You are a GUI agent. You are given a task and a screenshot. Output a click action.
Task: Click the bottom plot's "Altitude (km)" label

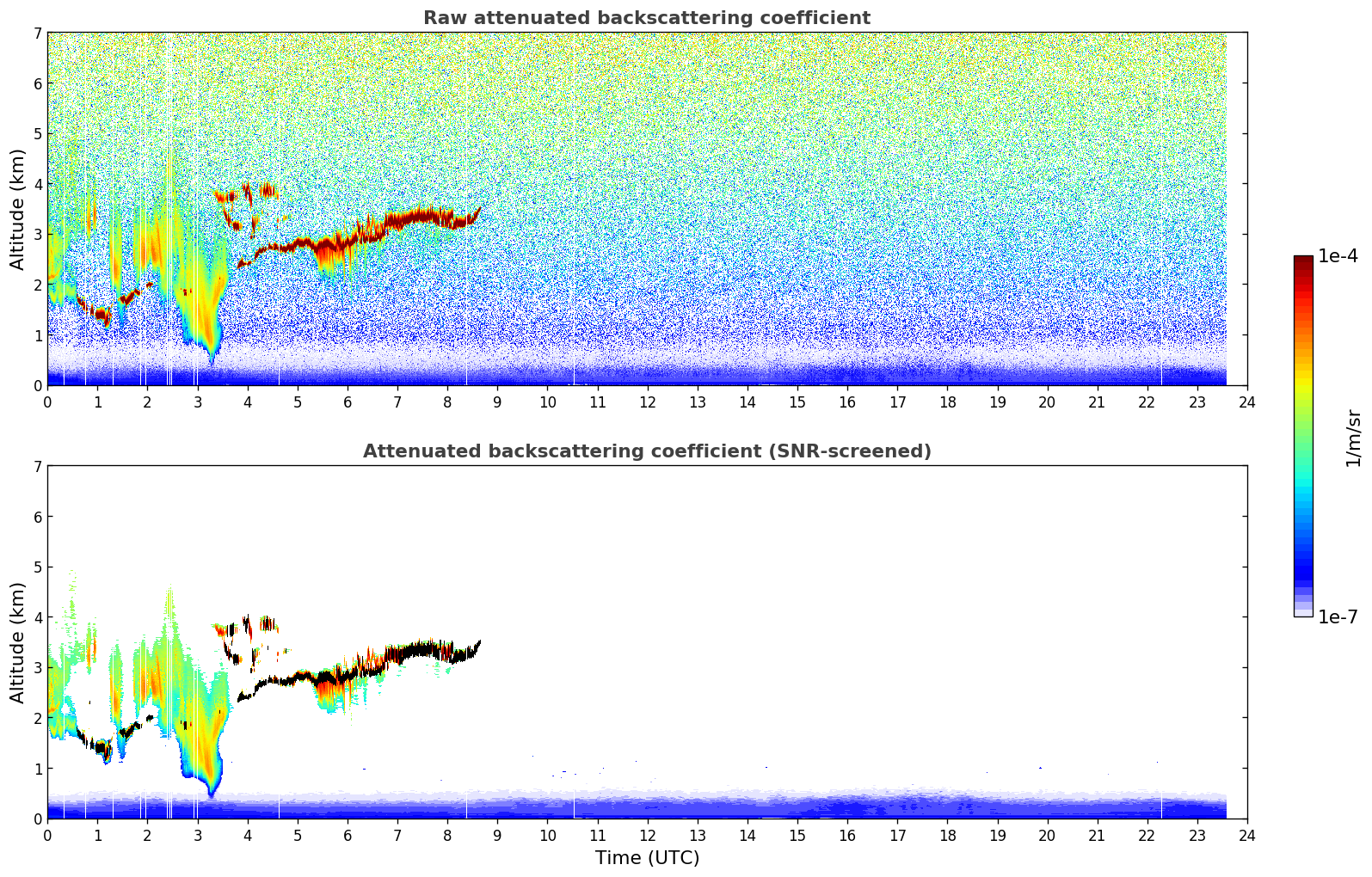pyautogui.click(x=18, y=642)
